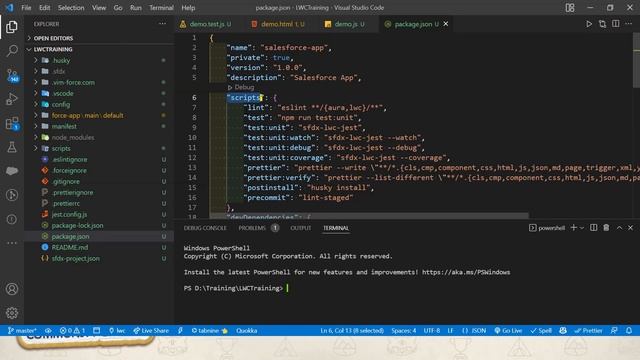Click in the PowerShell terminal prompt
Screen dimensions: 640x360
click(x=288, y=288)
